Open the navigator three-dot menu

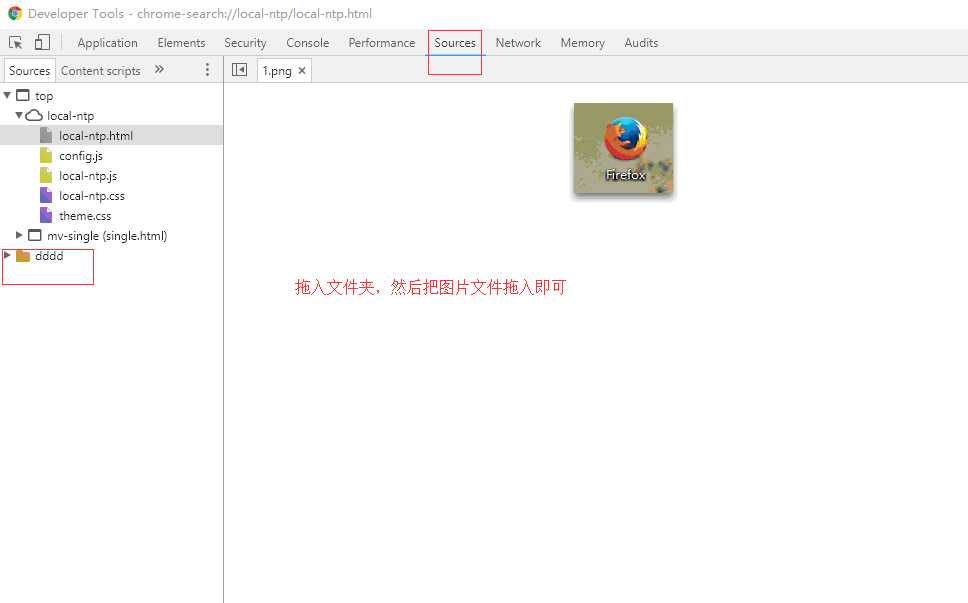coord(207,70)
